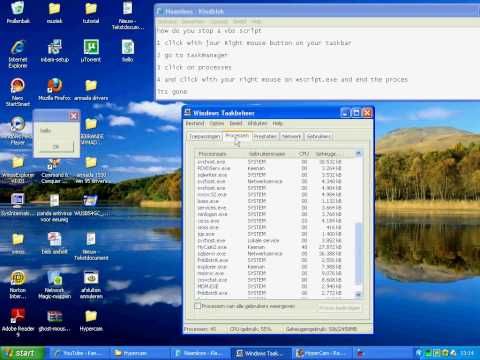Select the Nero StartSmart shortcut
480x360 pixels.
(17, 92)
